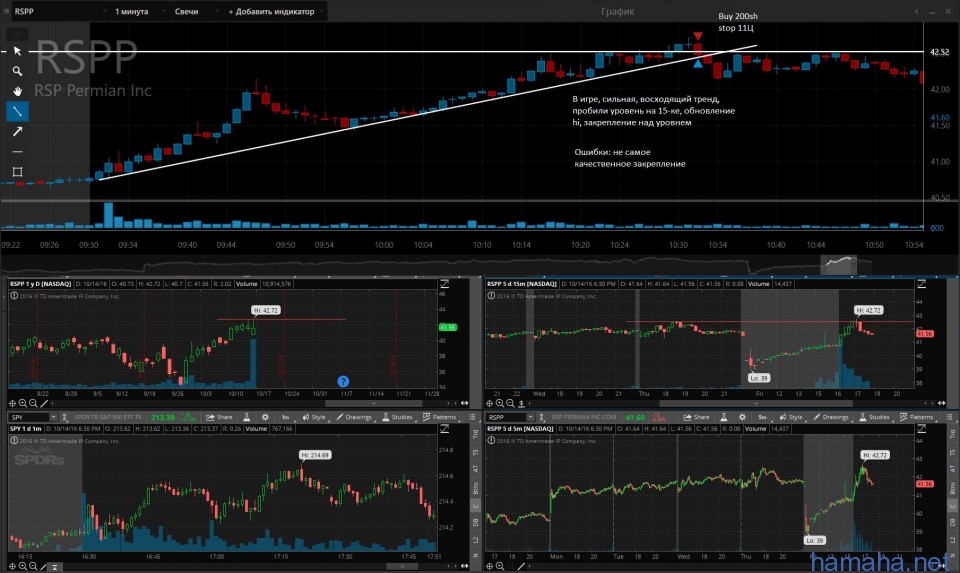Click expand arrows icon right of RSPP 1 y D scrollbar
The width and height of the screenshot is (960, 573).
(x=465, y=403)
